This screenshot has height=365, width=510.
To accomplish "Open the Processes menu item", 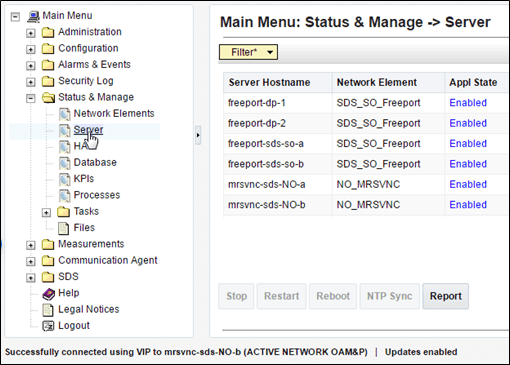I will [97, 195].
